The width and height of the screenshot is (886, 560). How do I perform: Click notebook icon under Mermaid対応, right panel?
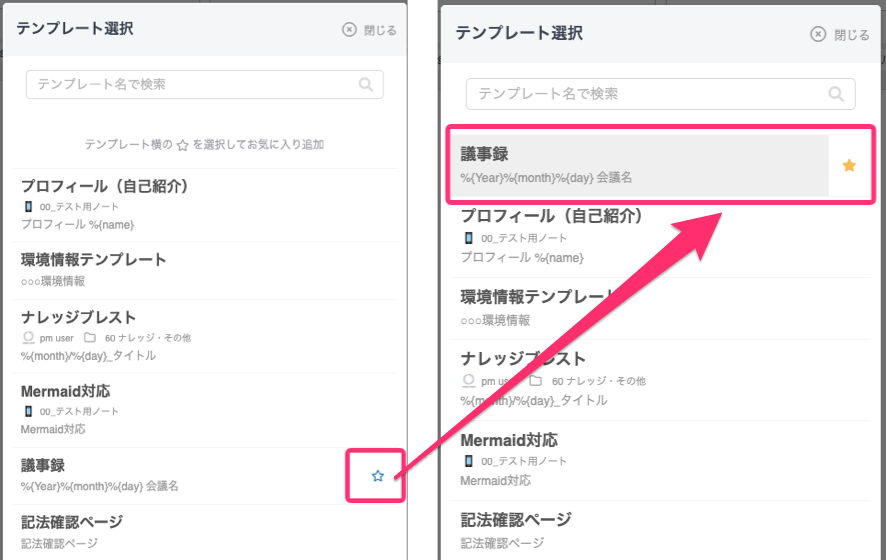pyautogui.click(x=468, y=461)
